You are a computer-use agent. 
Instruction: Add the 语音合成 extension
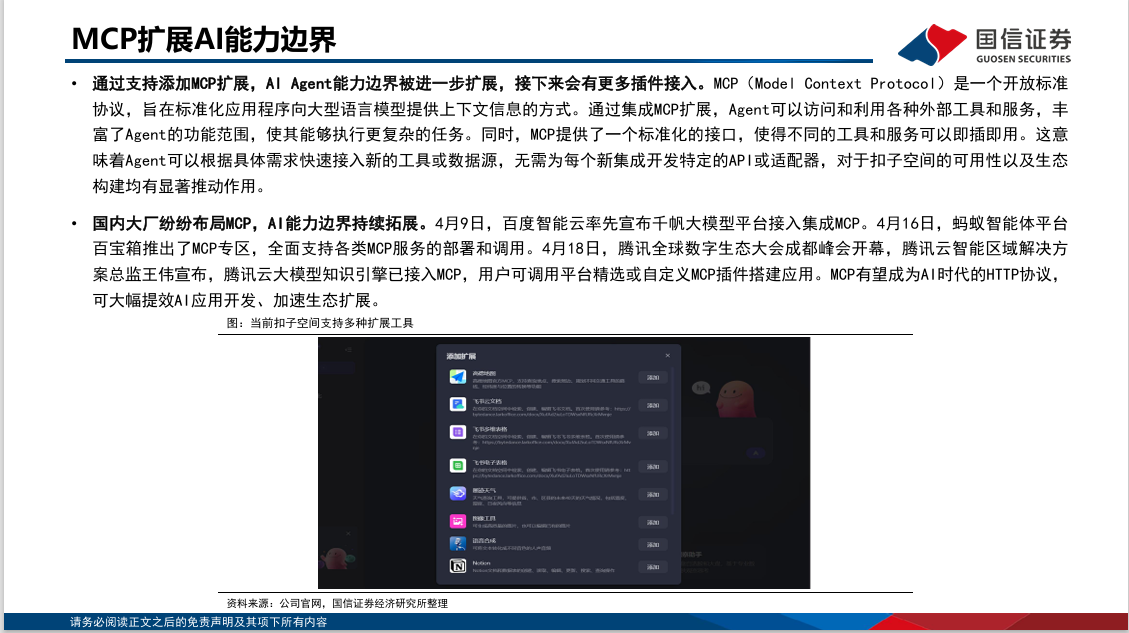coord(653,544)
